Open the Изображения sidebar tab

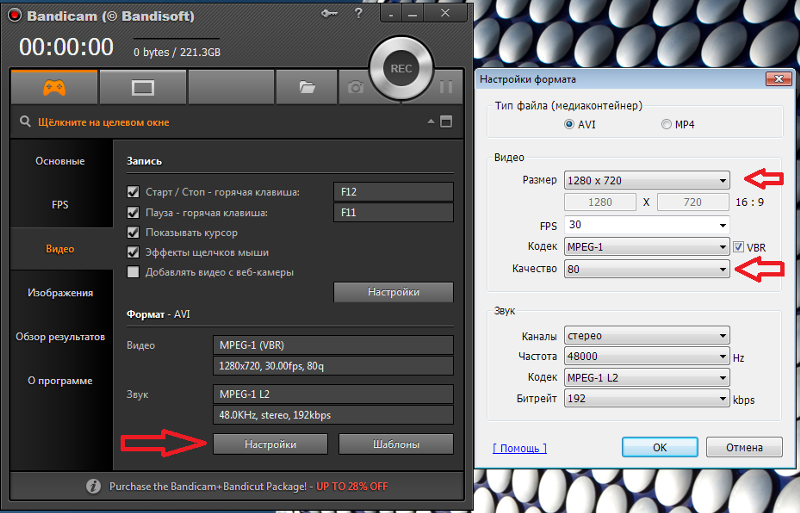click(60, 292)
